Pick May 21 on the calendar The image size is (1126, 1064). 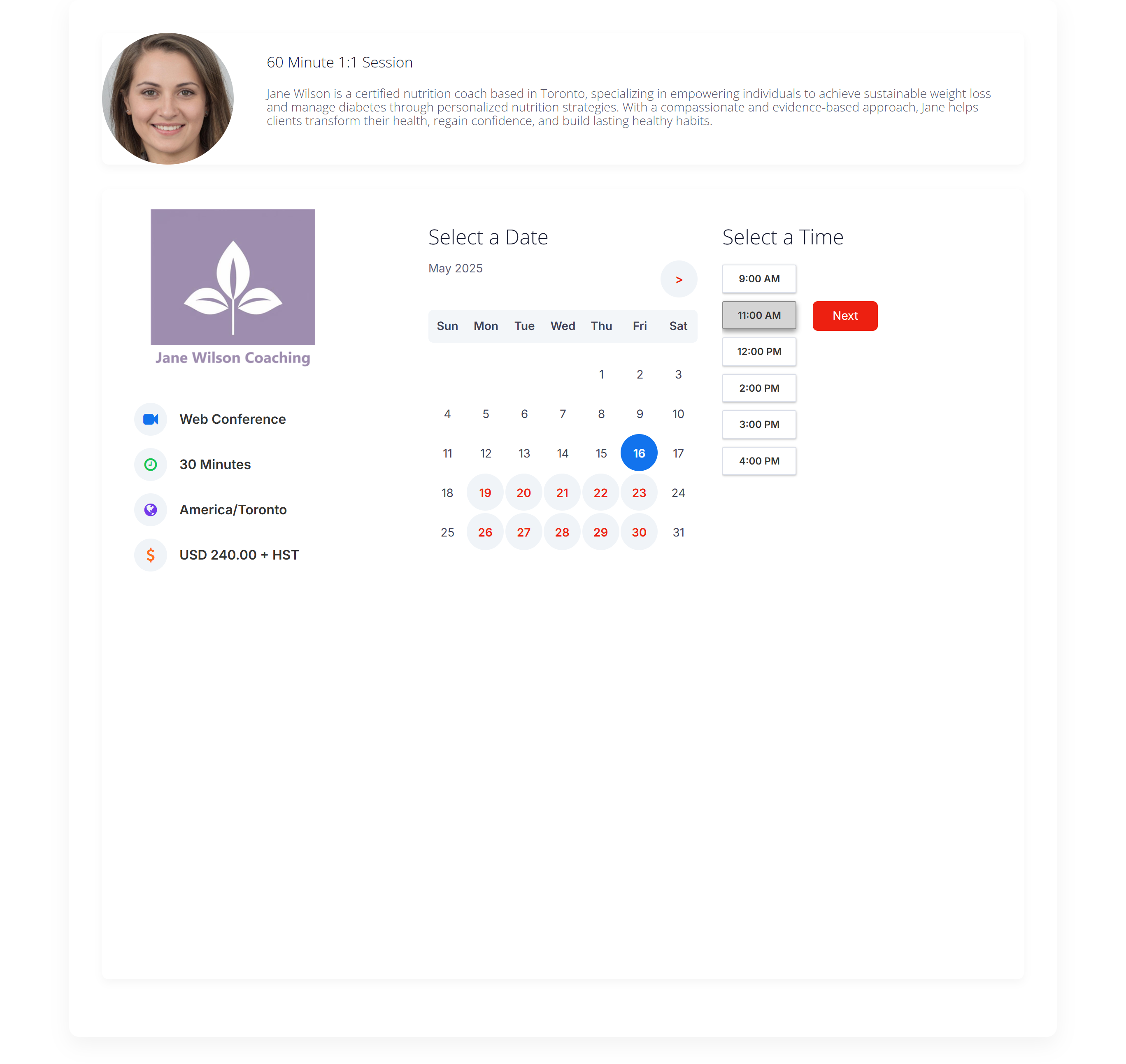click(x=562, y=493)
